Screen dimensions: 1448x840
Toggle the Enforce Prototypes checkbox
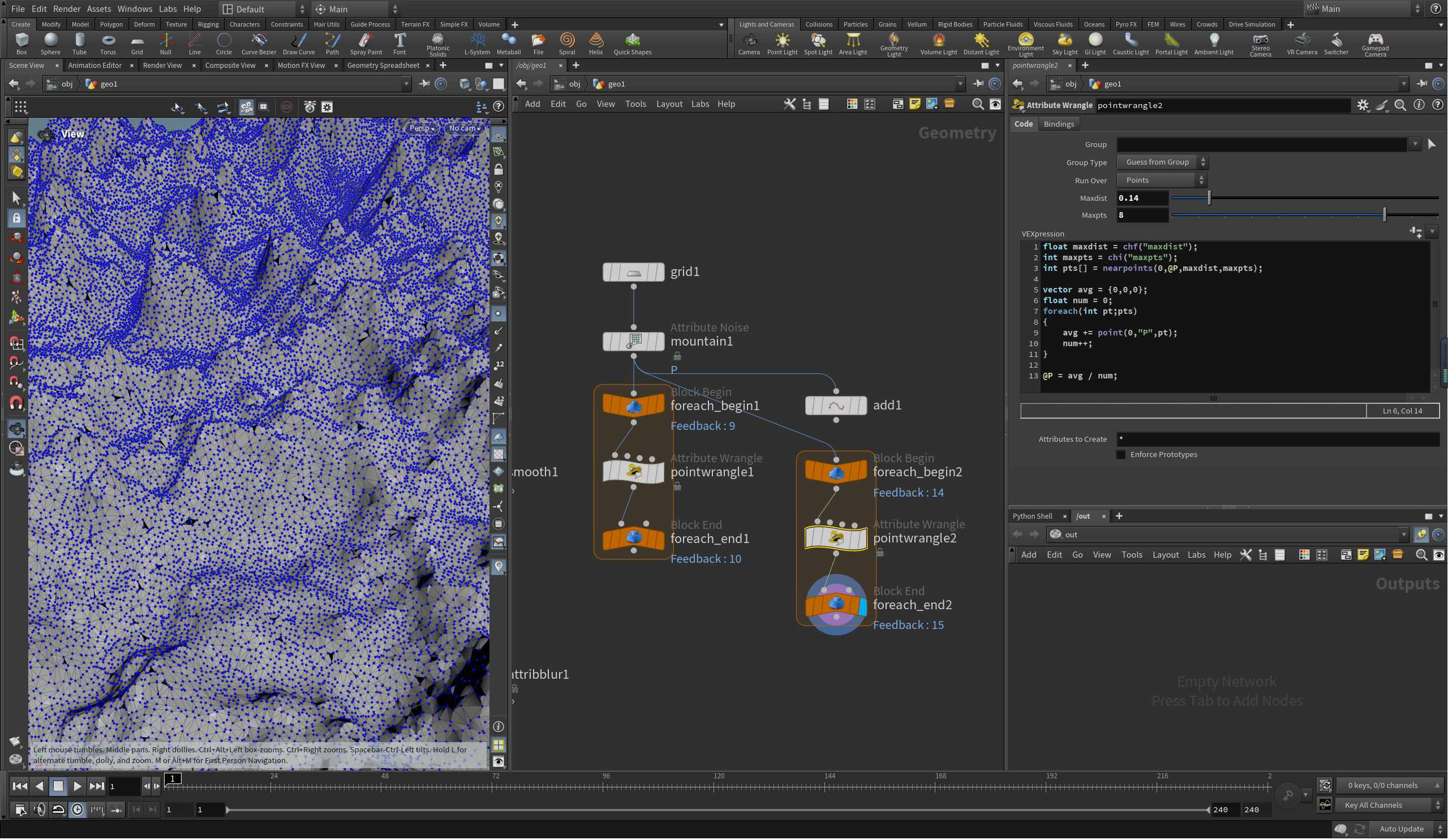point(1121,455)
